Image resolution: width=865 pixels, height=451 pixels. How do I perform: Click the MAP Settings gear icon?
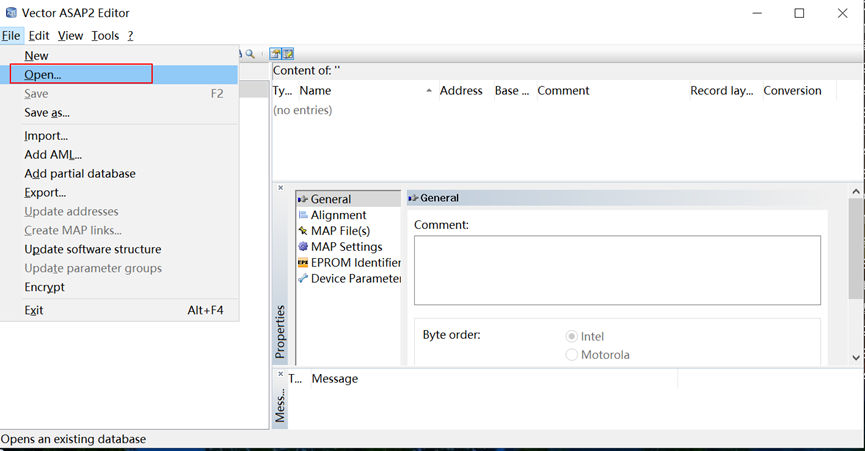pos(303,246)
